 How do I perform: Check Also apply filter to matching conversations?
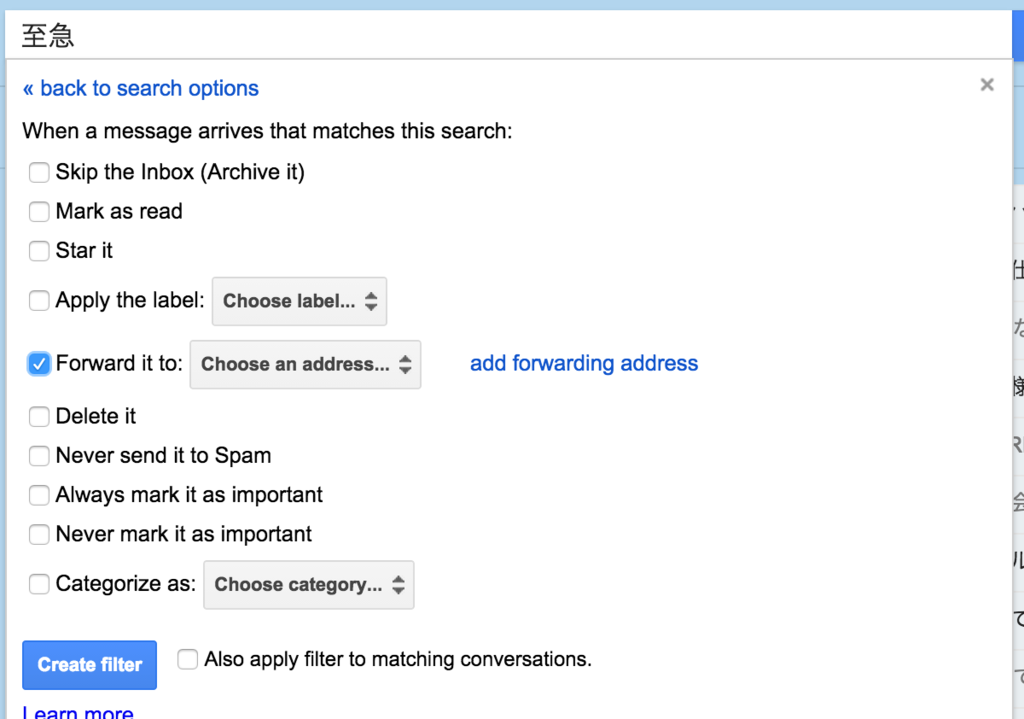[188, 659]
